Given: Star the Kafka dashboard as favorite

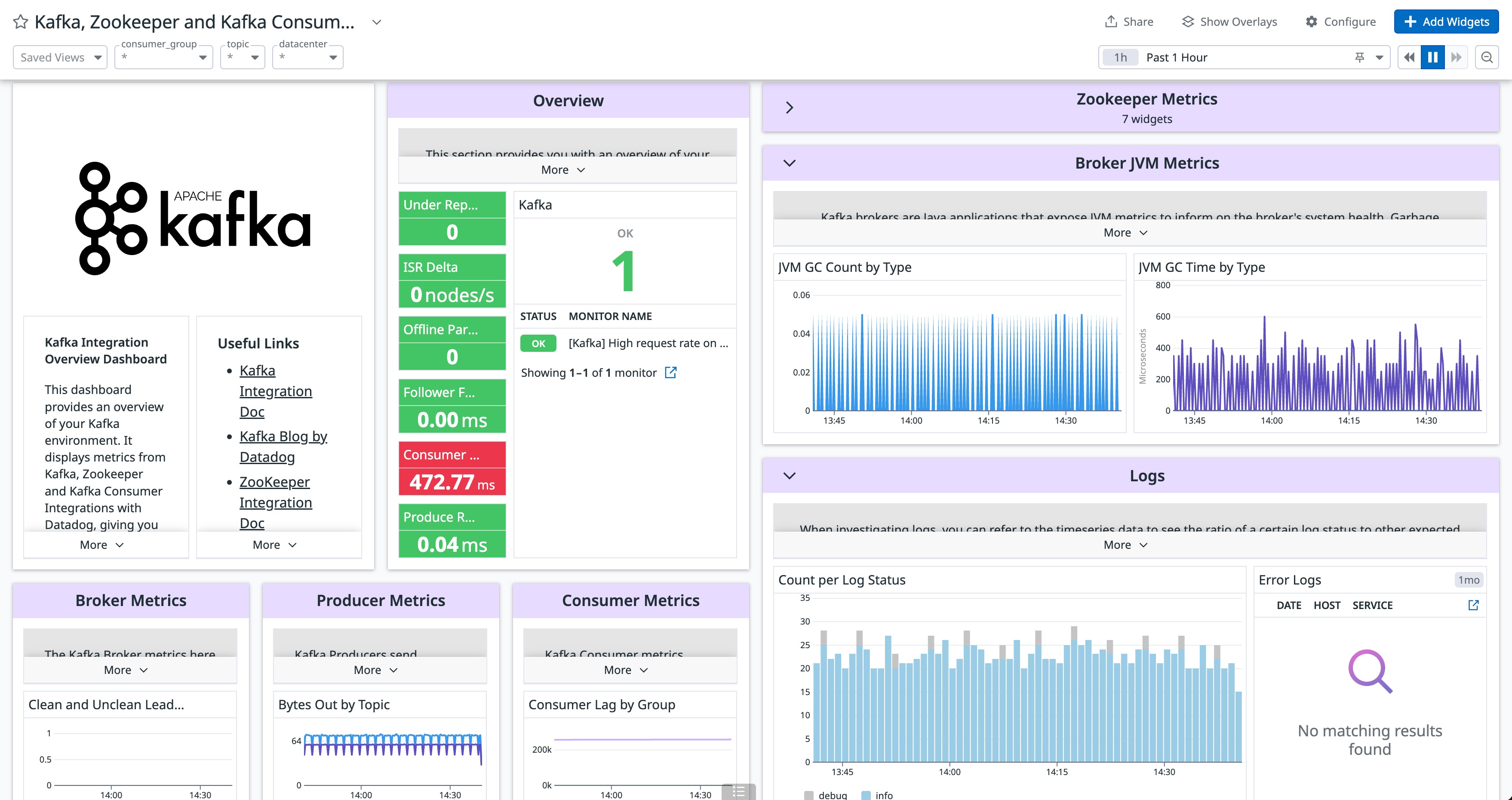Looking at the screenshot, I should click(21, 22).
